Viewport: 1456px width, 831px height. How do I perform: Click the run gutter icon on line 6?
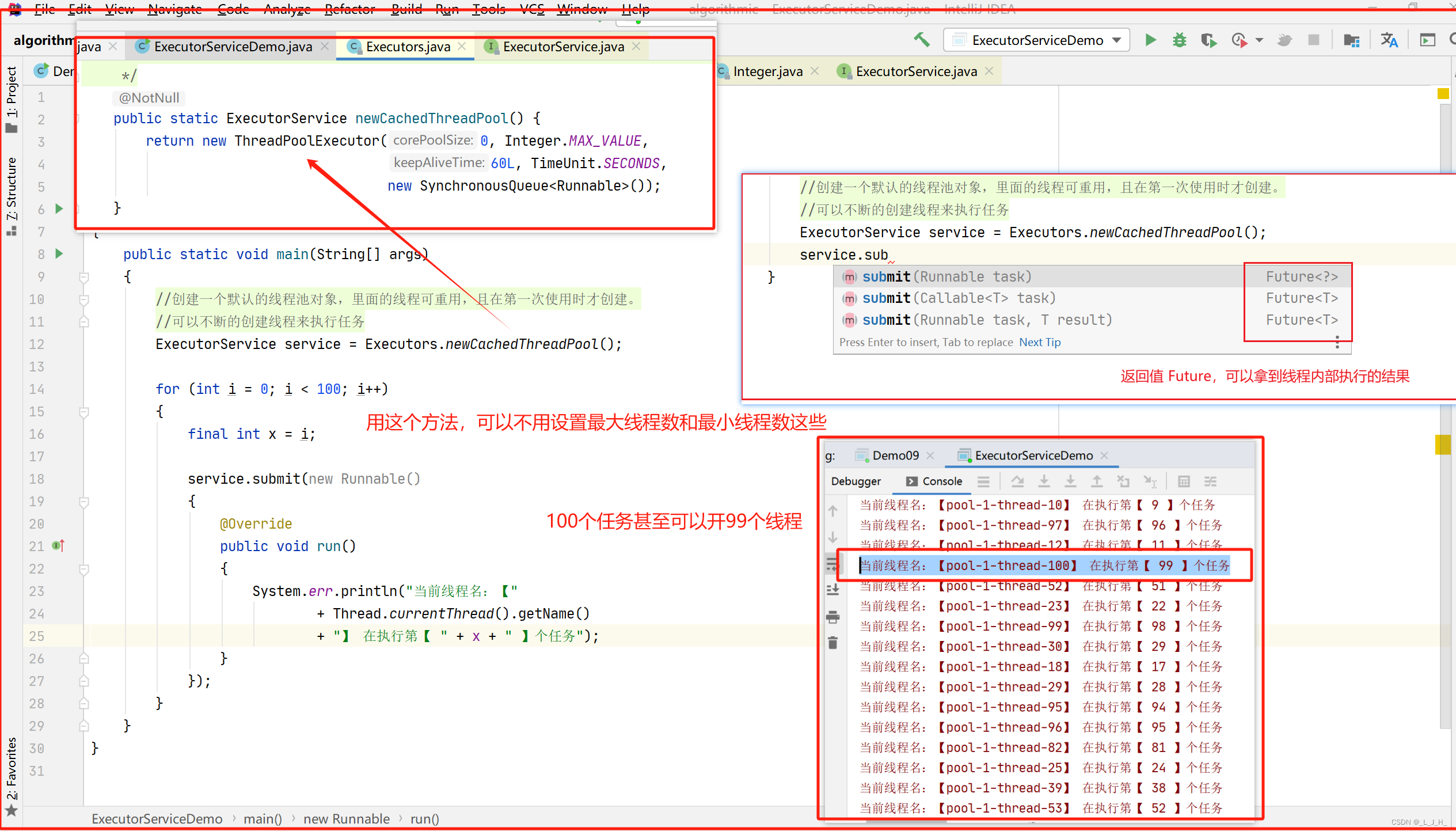point(59,208)
